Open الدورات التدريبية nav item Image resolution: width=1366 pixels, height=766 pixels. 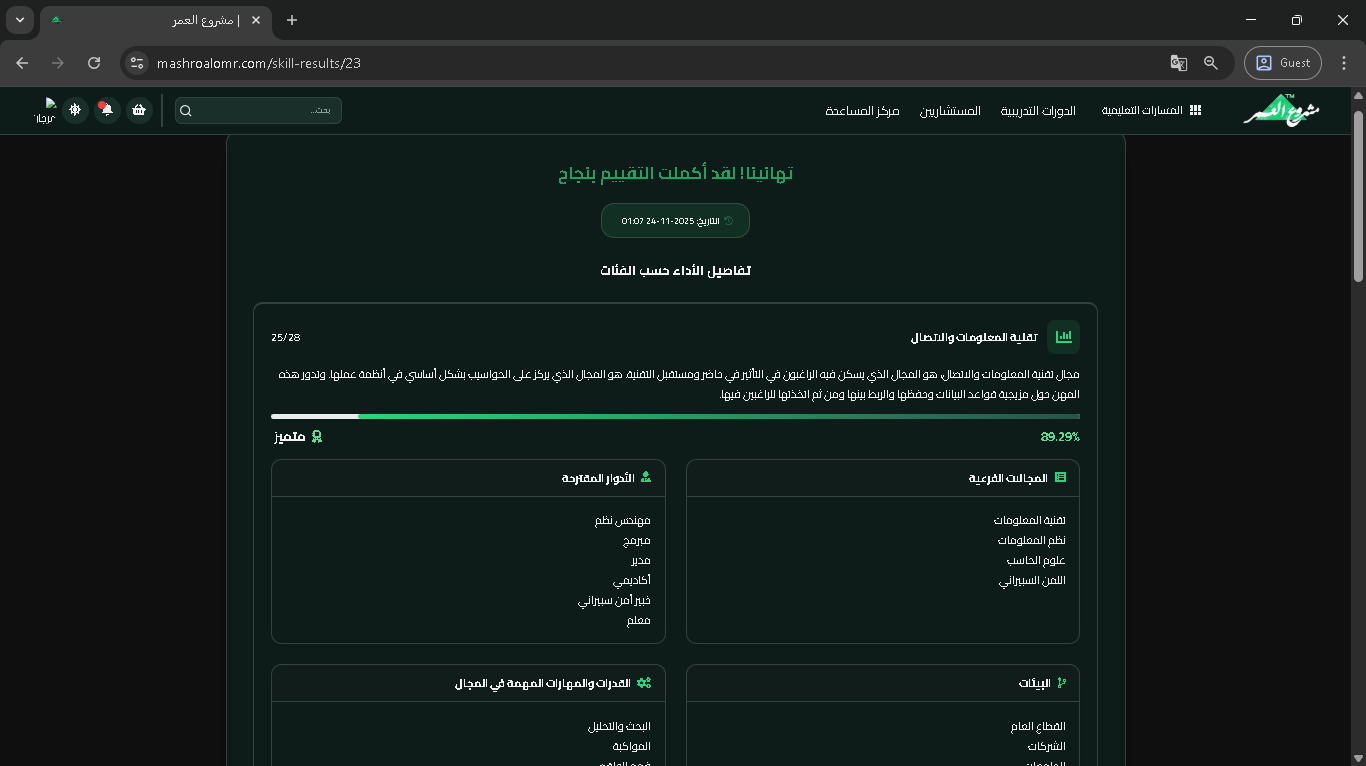pyautogui.click(x=1038, y=110)
